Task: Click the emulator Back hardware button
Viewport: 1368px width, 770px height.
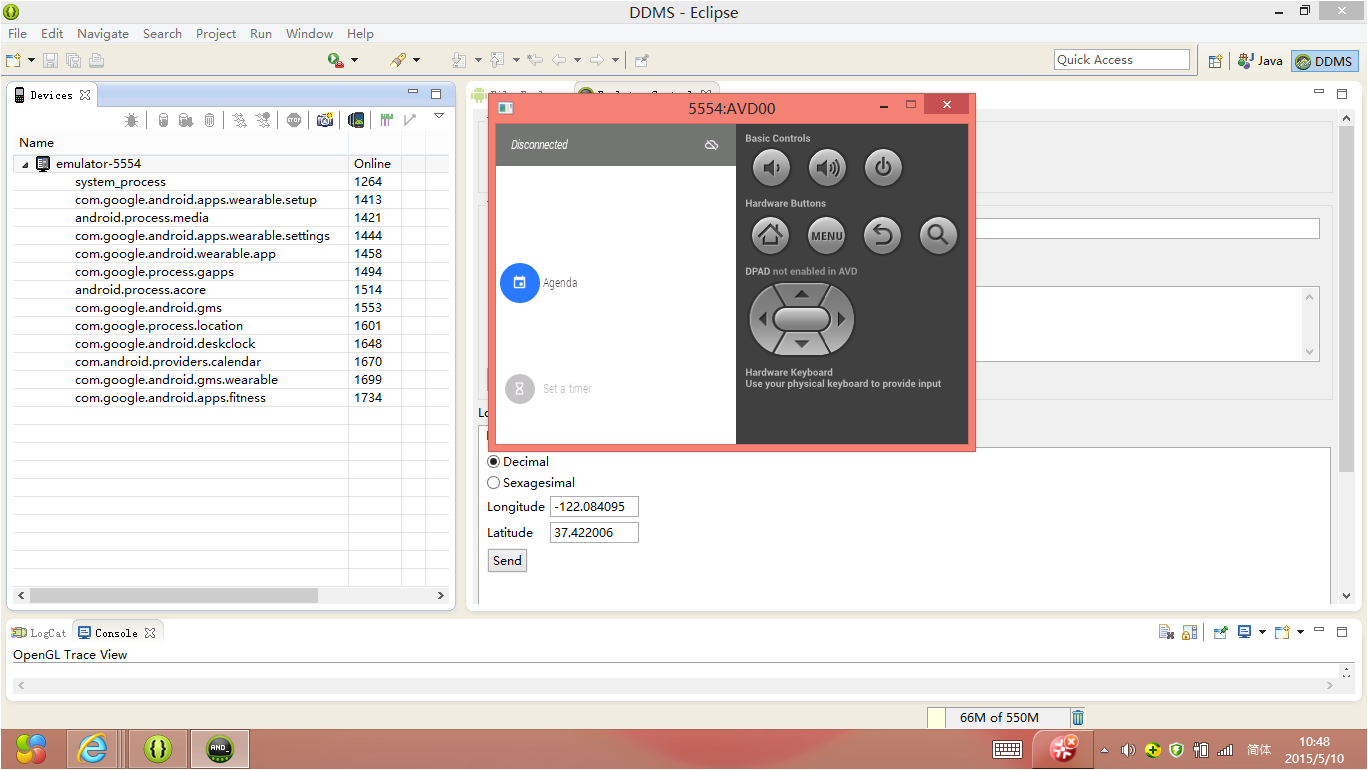Action: [883, 236]
